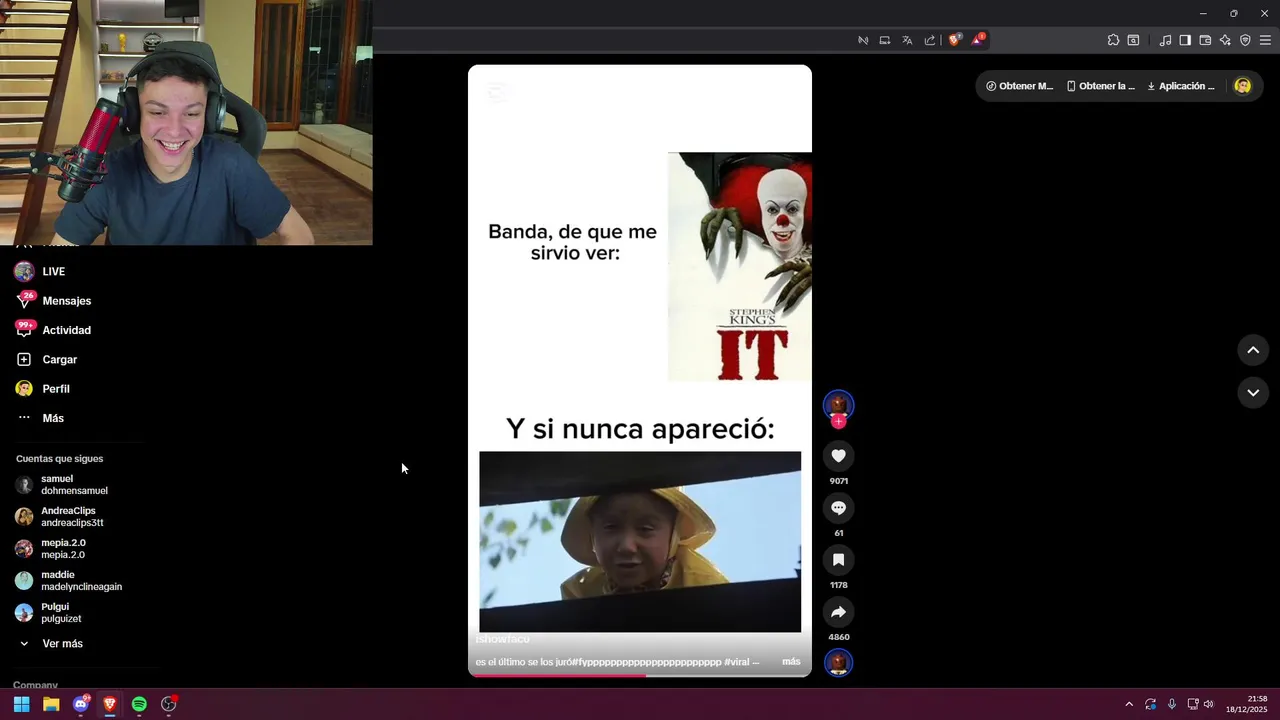Open the Brave Wallet icon
The height and width of the screenshot is (720, 1280).
1205,40
